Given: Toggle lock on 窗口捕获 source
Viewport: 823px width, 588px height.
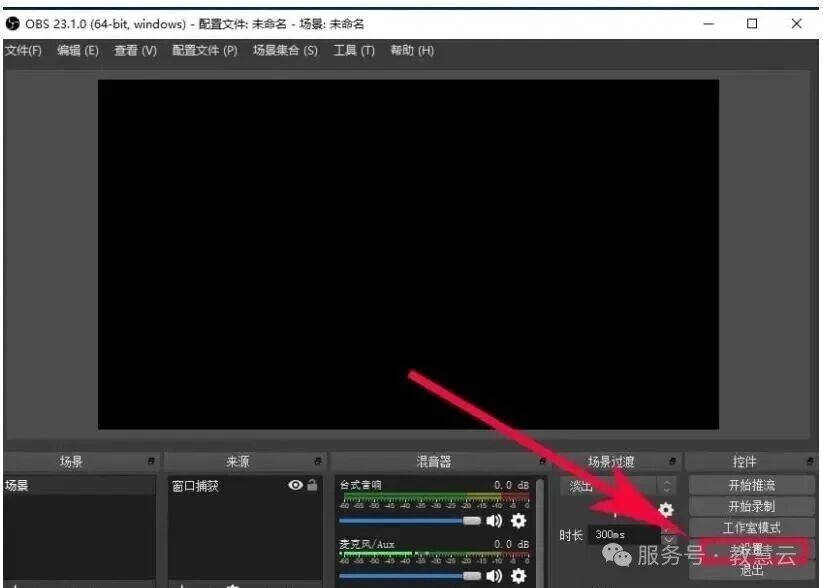Looking at the screenshot, I should point(312,485).
